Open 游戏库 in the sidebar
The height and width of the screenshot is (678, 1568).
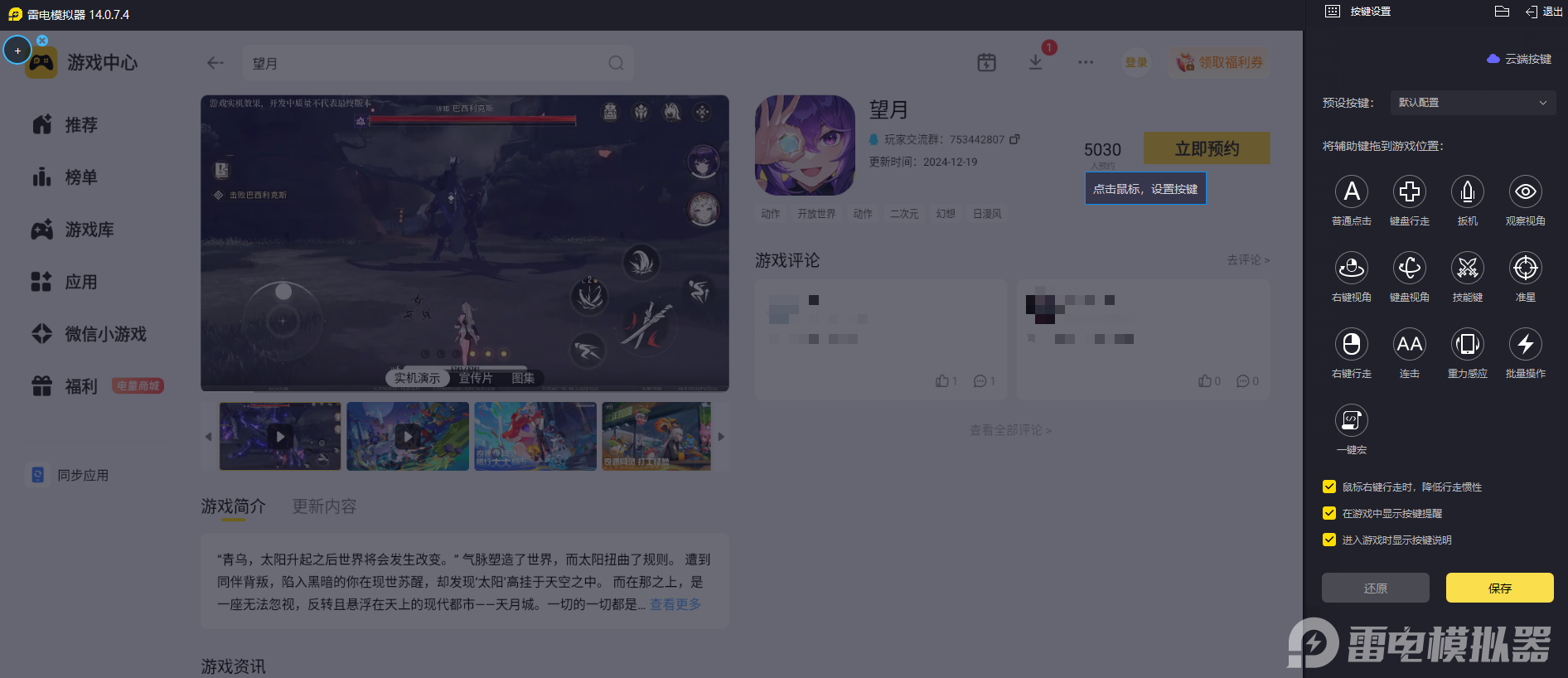click(x=73, y=230)
